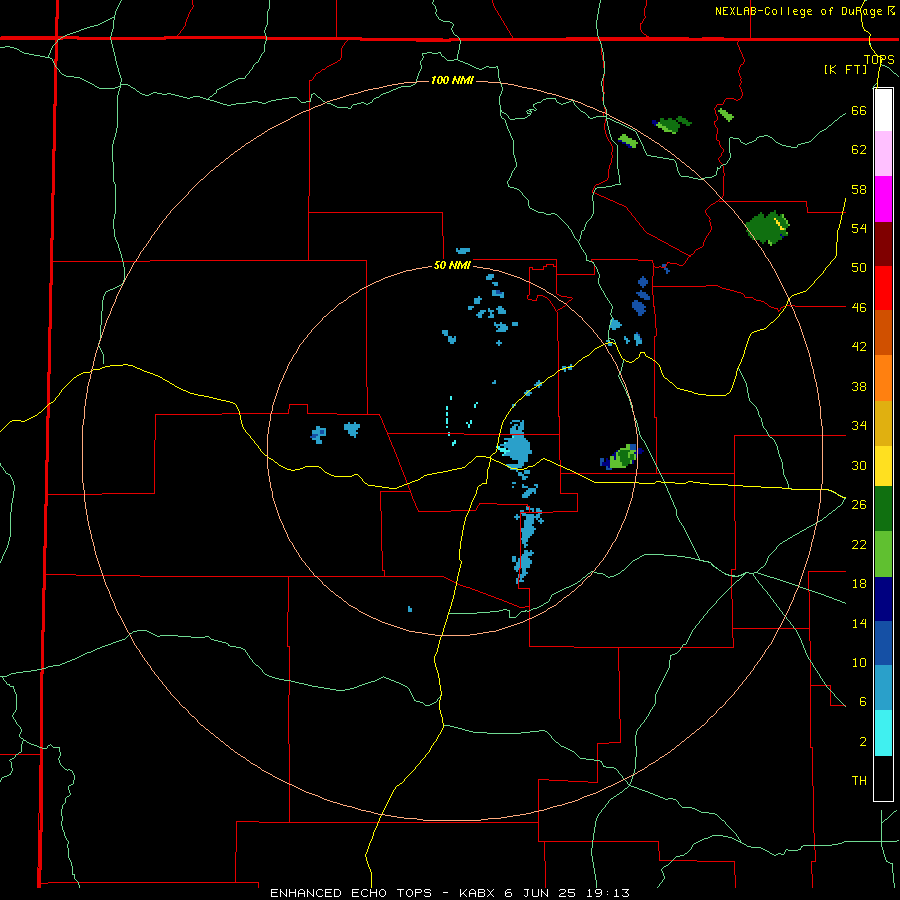Select the black TH threshold legend segment
900x900 pixels.
click(883, 778)
